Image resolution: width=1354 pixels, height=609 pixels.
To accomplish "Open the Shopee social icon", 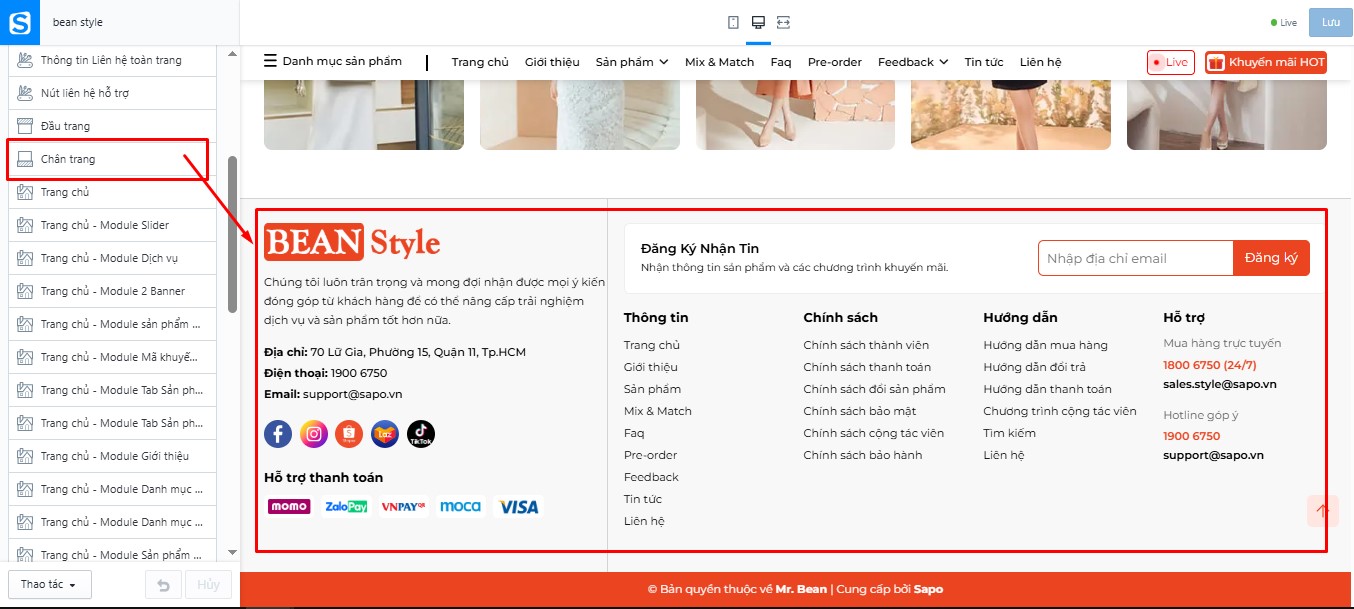I will pos(349,434).
